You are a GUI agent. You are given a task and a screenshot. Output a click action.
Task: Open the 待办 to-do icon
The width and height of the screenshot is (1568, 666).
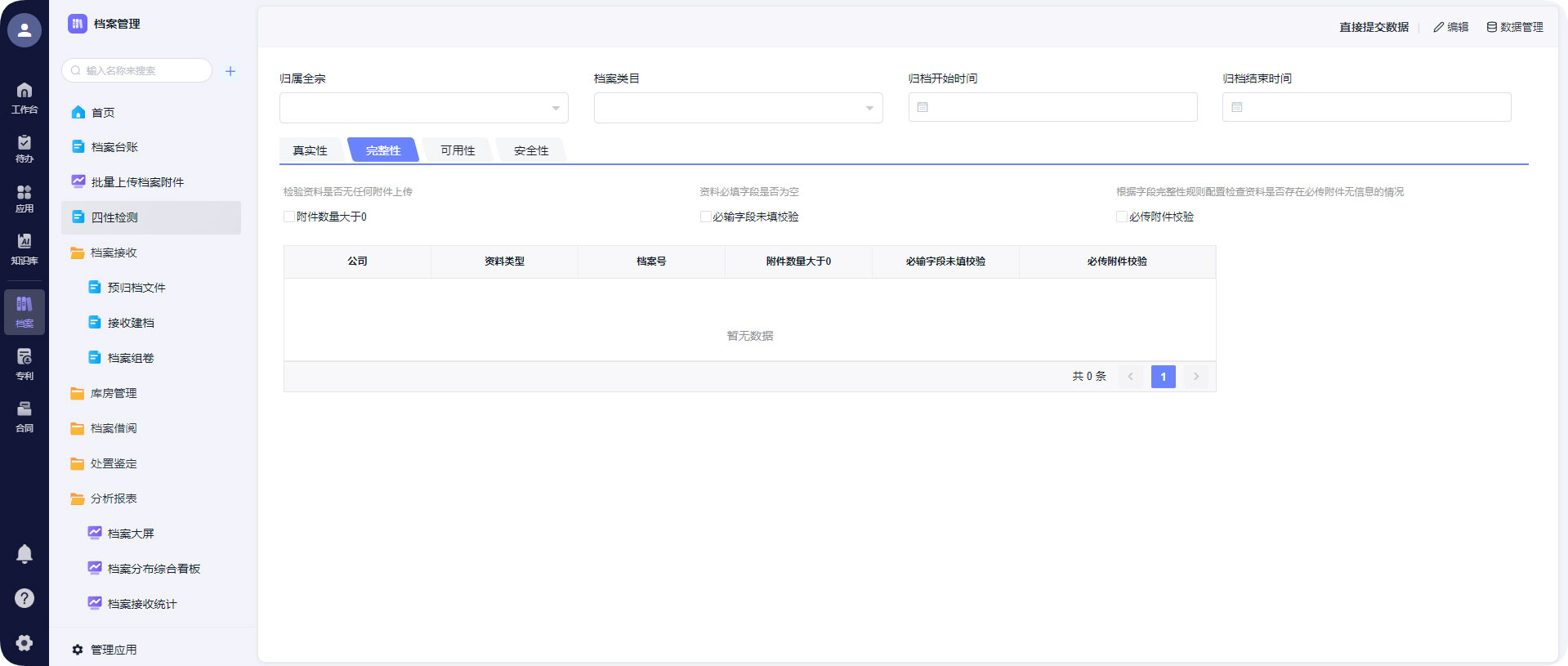click(25, 148)
